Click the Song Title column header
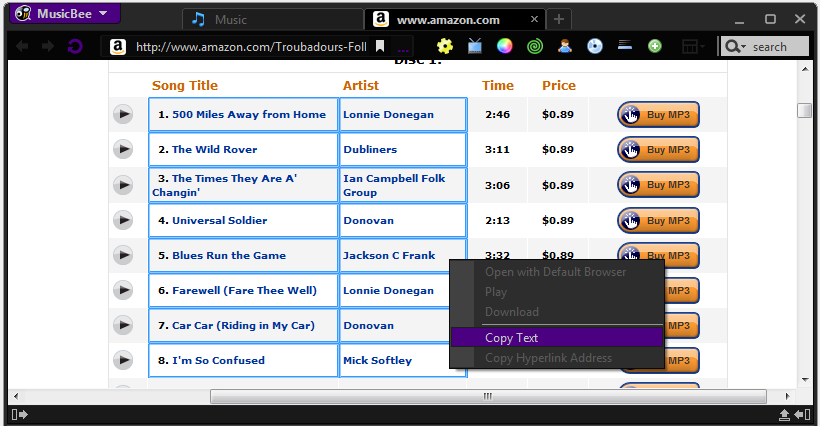Screen dimensions: 820x426 [x=185, y=85]
